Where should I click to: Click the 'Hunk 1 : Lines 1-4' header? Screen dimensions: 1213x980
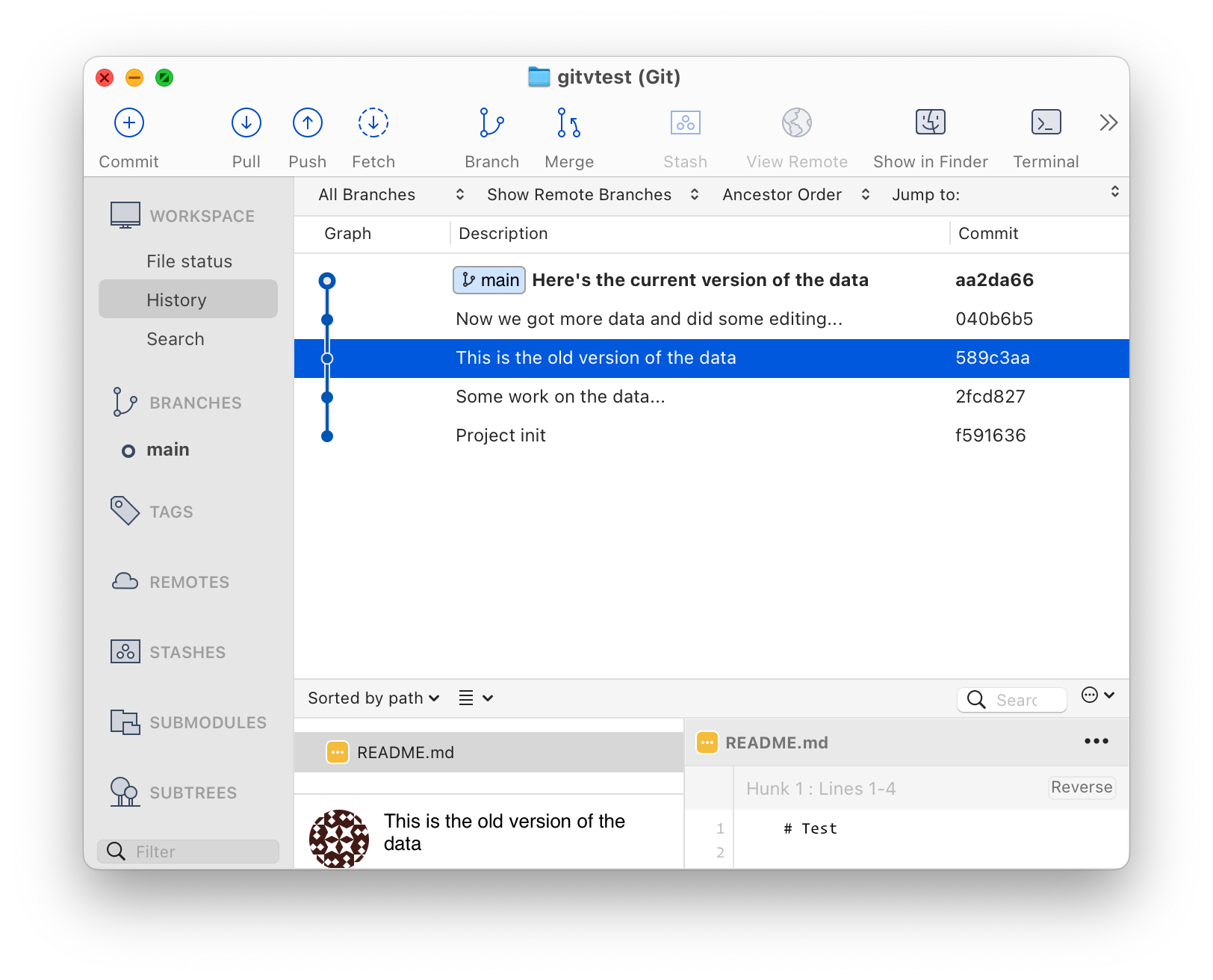[x=821, y=789]
